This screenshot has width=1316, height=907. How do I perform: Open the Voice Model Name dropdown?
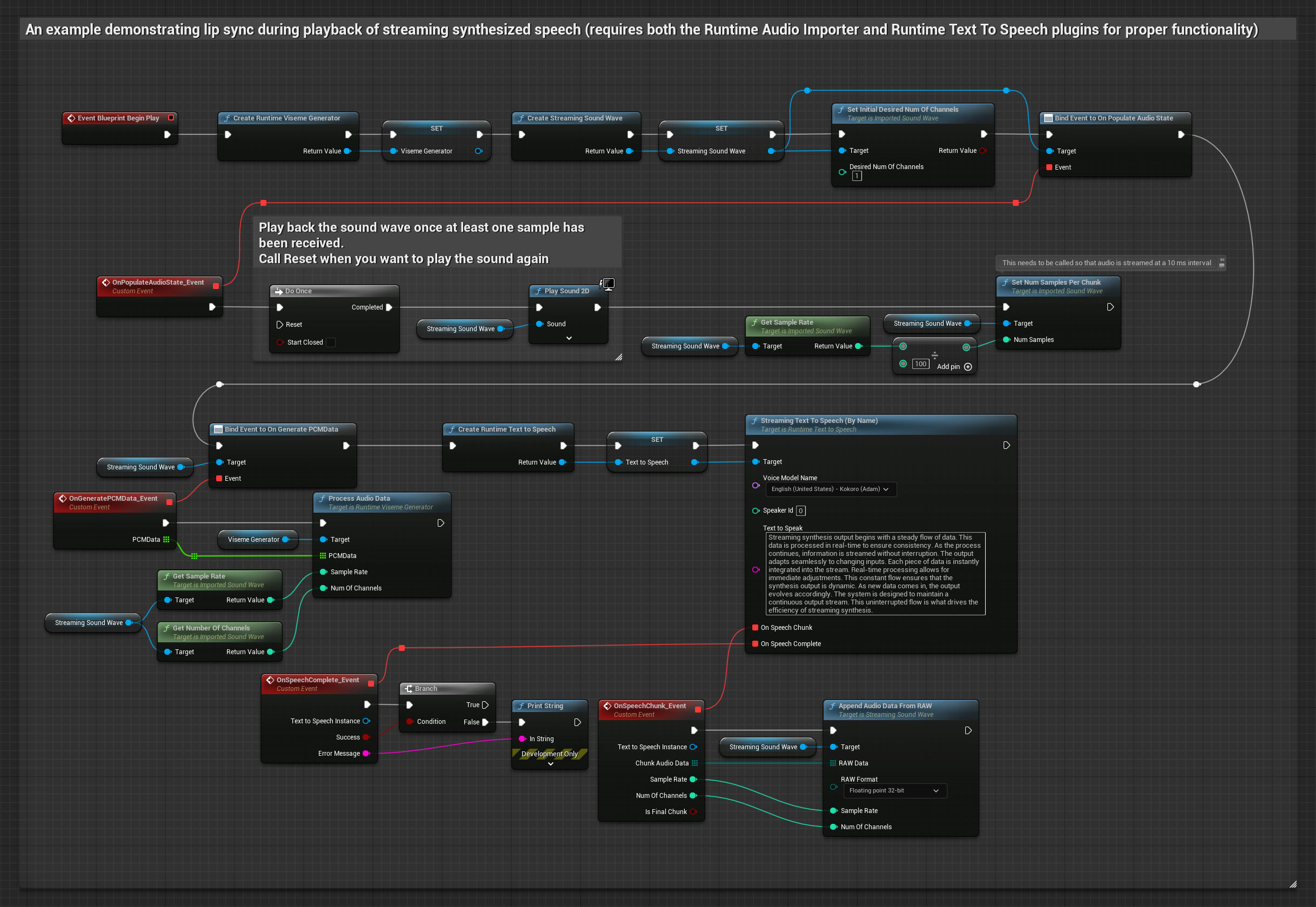click(x=831, y=489)
